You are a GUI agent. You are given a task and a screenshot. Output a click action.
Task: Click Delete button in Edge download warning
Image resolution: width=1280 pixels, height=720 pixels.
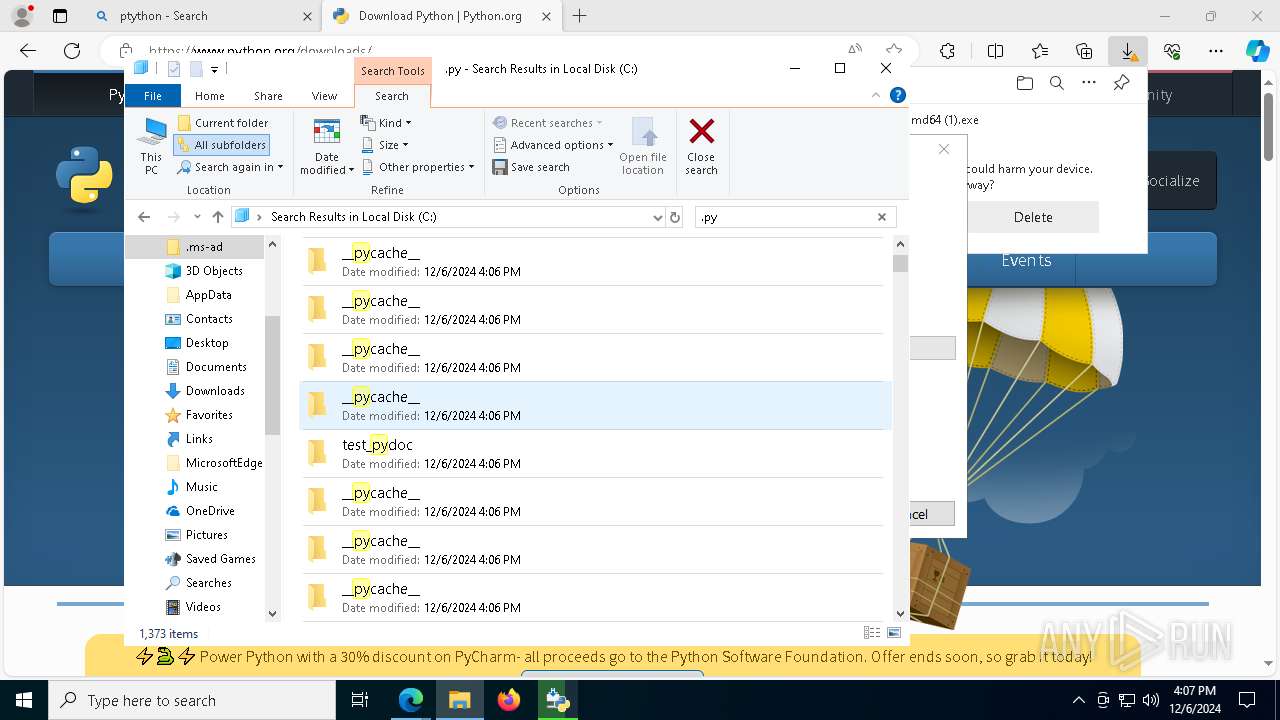coord(1033,217)
